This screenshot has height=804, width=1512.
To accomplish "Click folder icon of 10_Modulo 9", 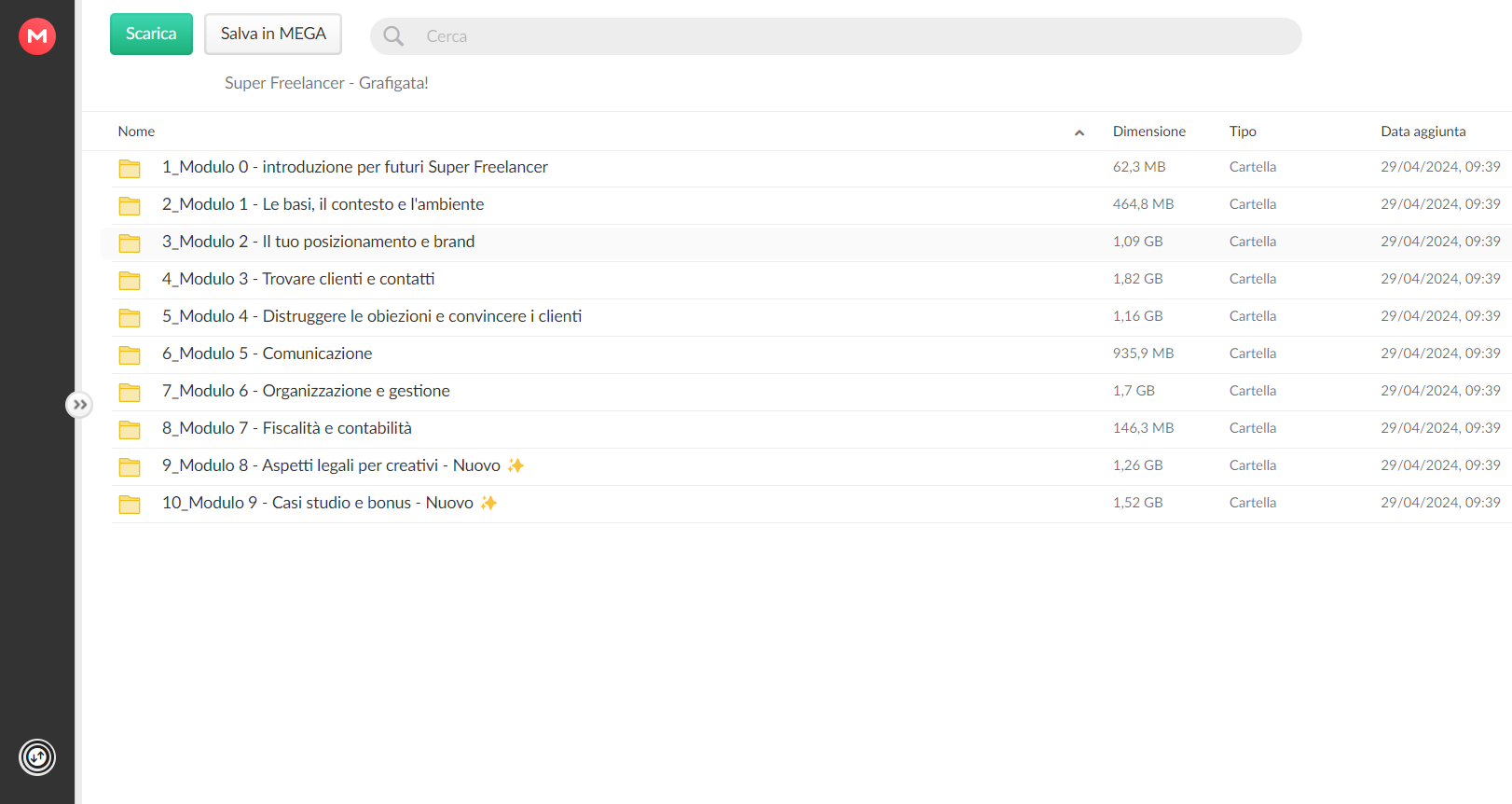I will point(130,504).
